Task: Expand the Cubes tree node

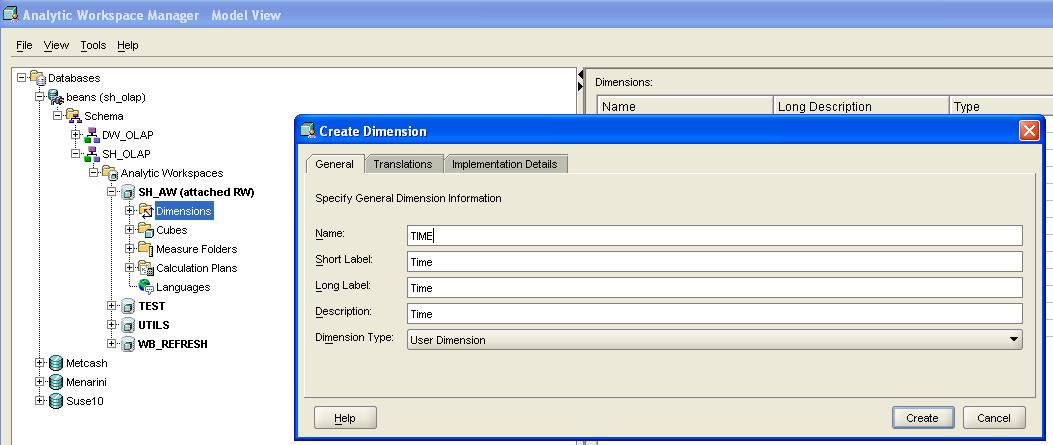Action: coord(130,230)
